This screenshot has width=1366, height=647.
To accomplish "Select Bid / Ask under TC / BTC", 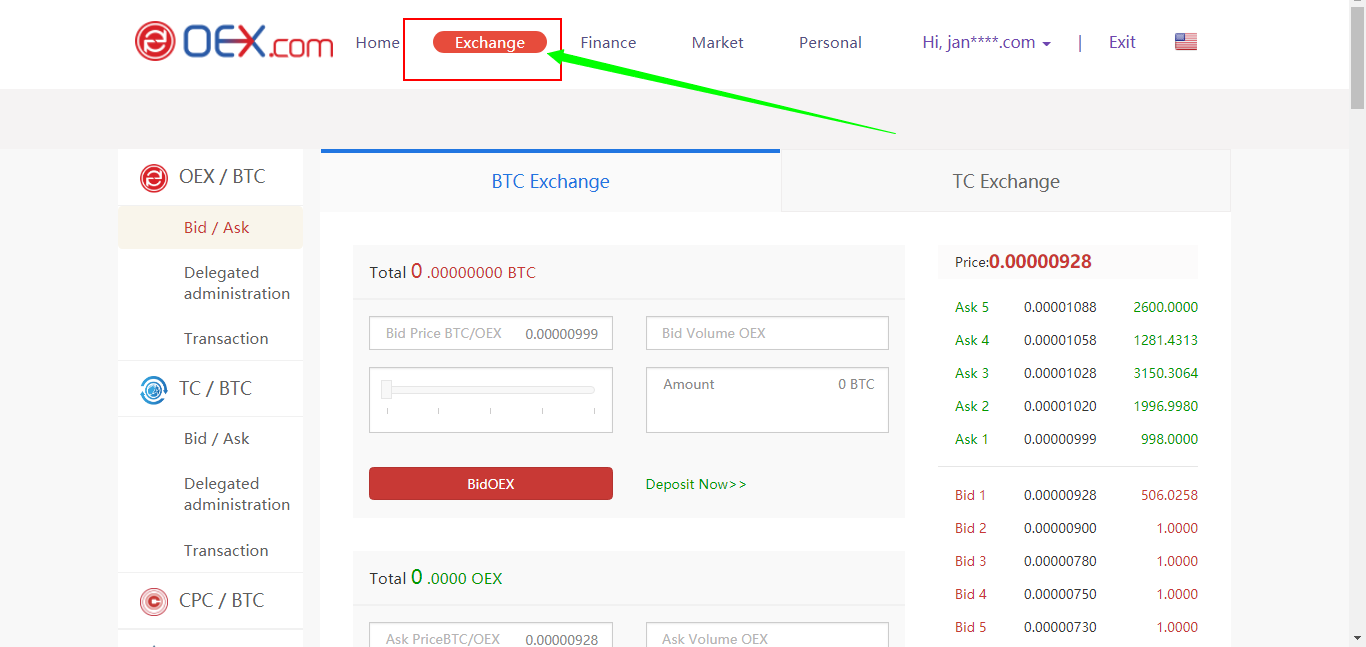I will click(x=217, y=438).
